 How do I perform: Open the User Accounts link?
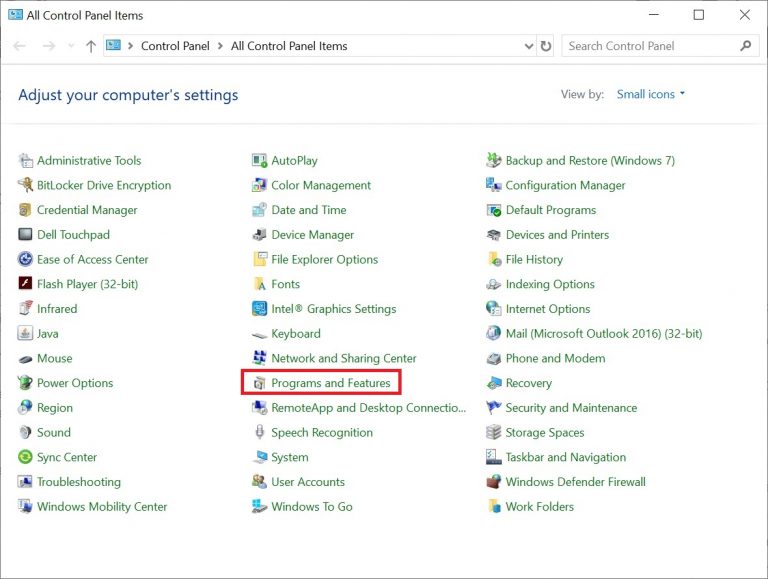(308, 482)
